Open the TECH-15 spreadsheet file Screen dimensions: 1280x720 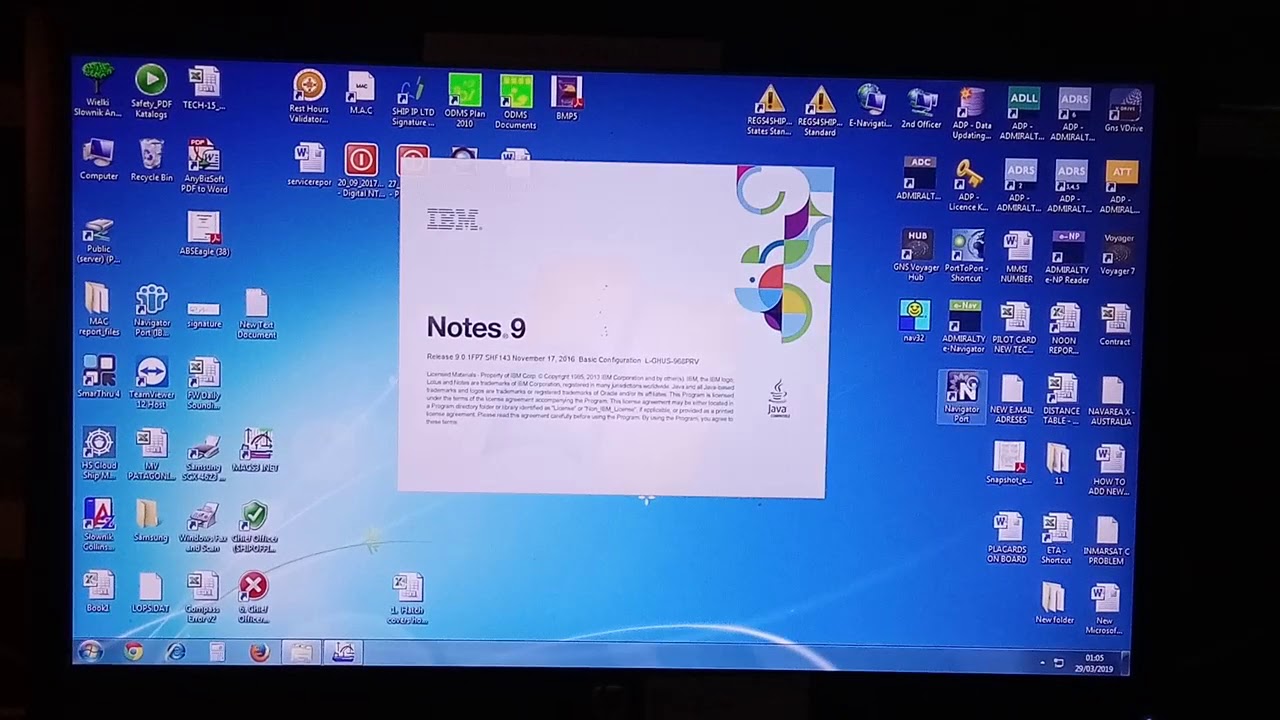point(204,89)
